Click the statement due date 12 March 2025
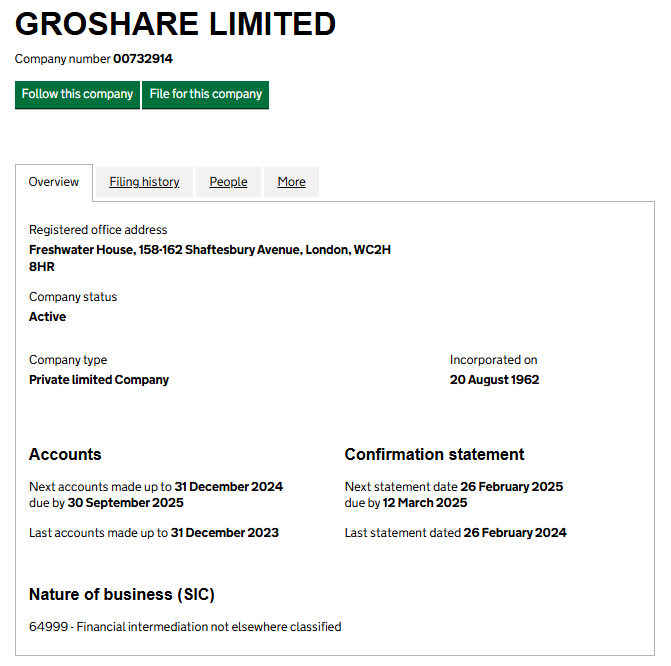The image size is (671, 666). (x=425, y=503)
